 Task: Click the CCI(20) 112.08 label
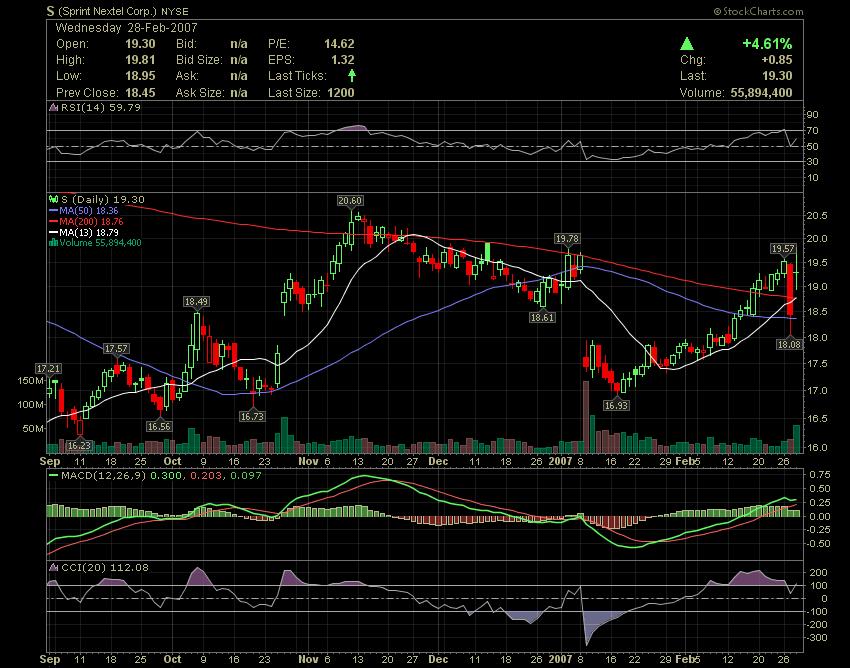click(105, 567)
